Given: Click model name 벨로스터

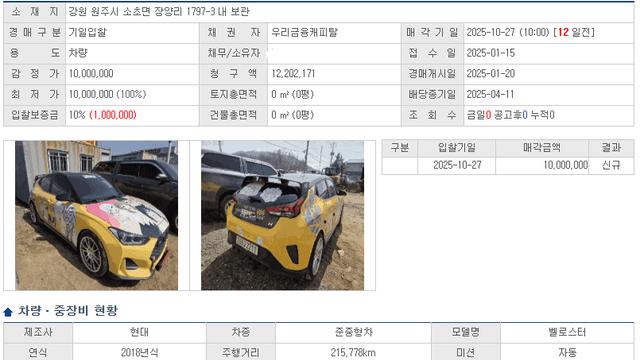Looking at the screenshot, I should point(567,332).
